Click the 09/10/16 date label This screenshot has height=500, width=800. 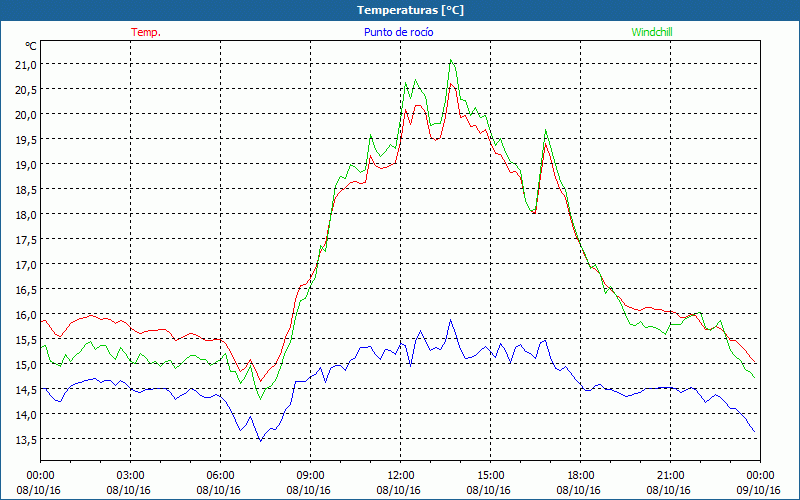pyautogui.click(x=759, y=490)
